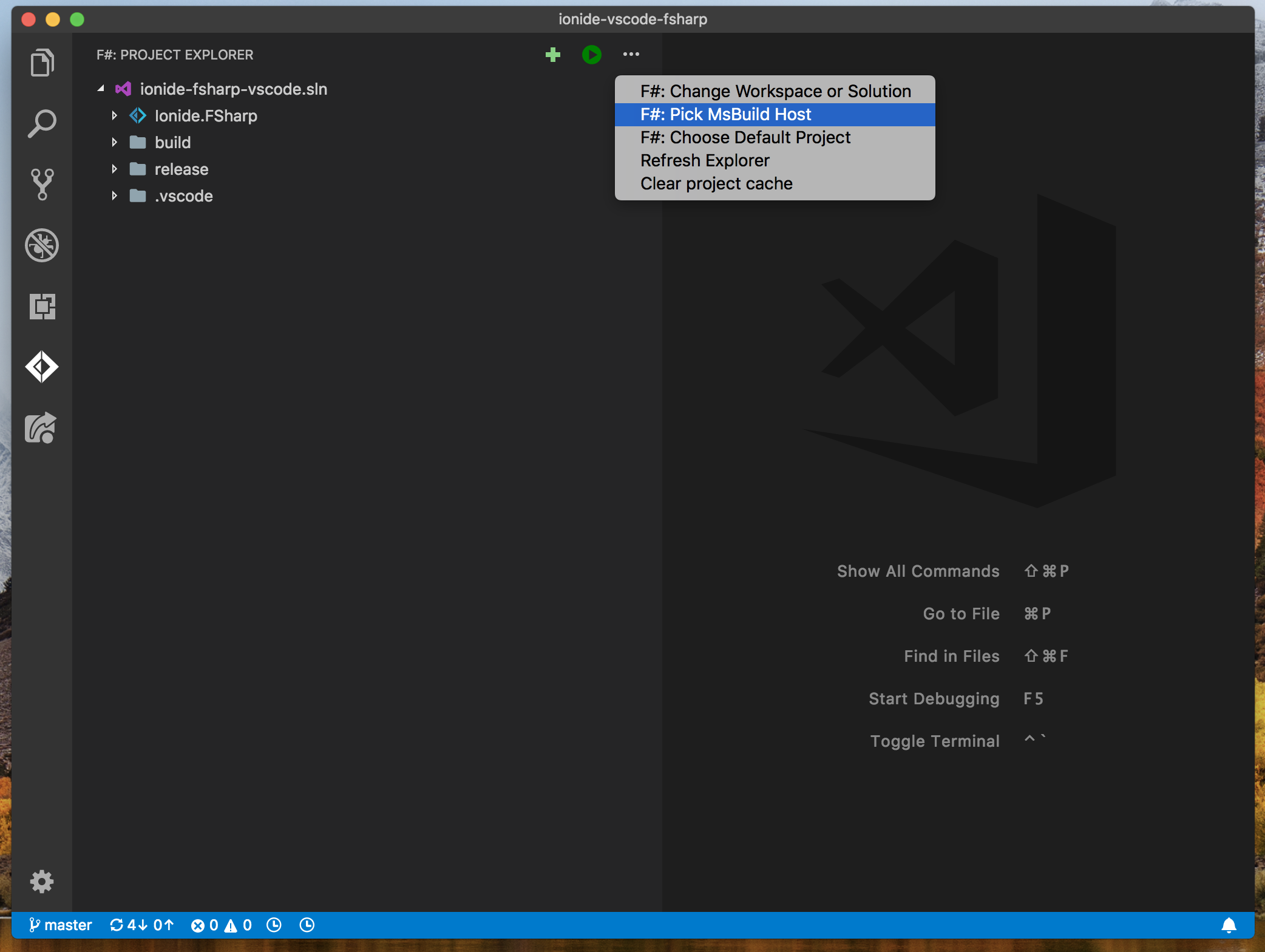Expand the Ionide.FSharp project node

click(x=114, y=115)
